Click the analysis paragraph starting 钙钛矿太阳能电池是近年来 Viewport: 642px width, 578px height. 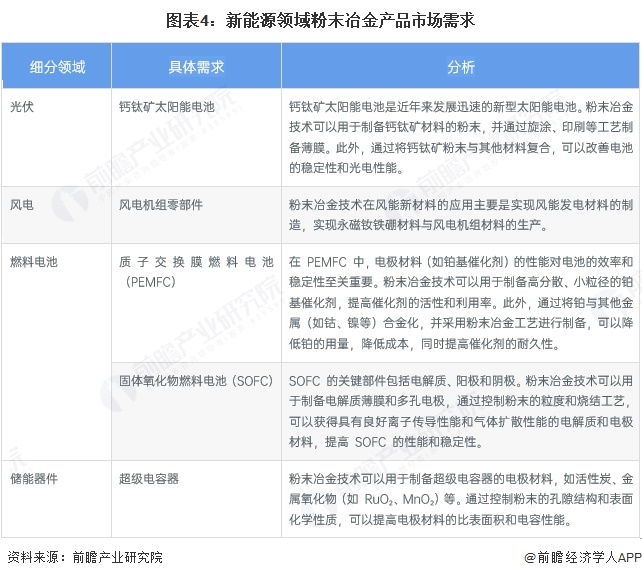[461, 138]
